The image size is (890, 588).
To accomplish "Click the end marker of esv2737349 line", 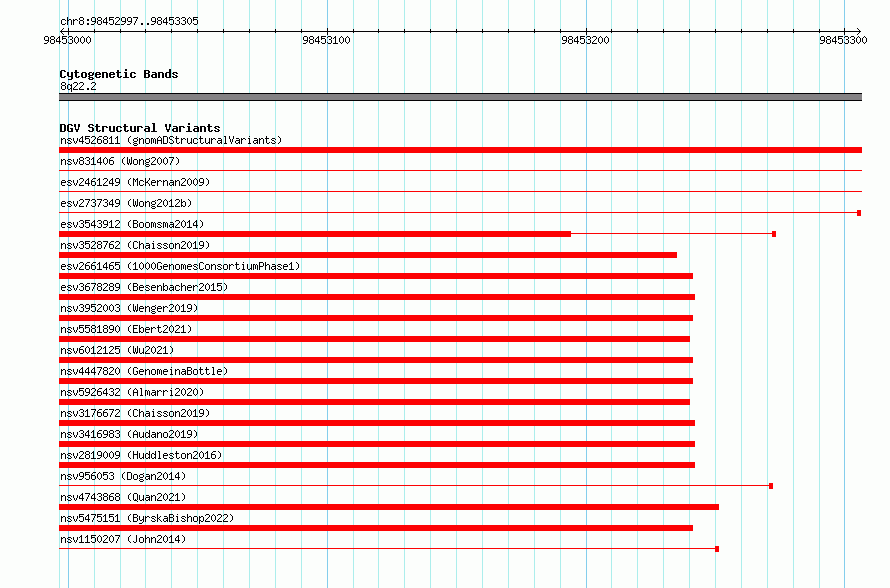I will click(859, 213).
